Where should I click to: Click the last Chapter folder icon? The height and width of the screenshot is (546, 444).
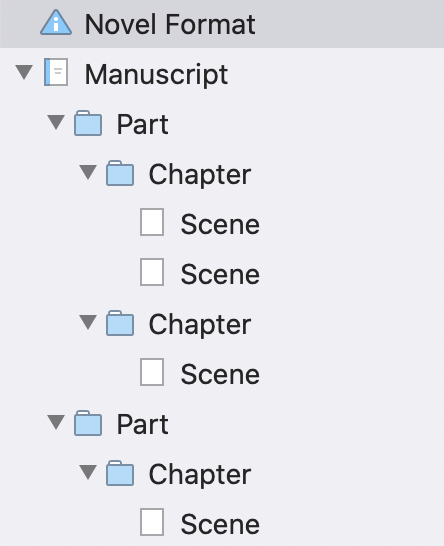pos(120,473)
